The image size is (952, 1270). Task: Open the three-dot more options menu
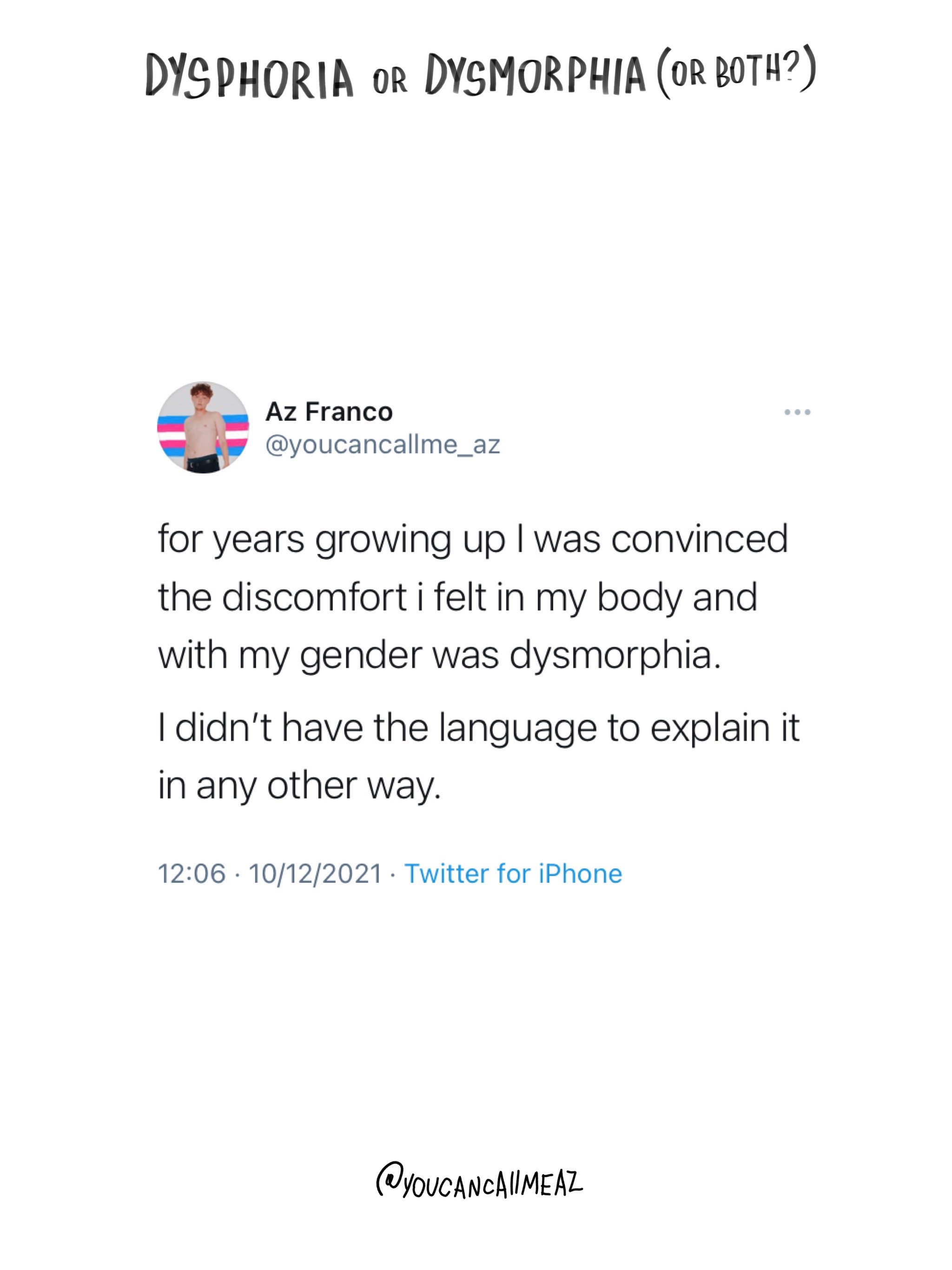point(797,412)
